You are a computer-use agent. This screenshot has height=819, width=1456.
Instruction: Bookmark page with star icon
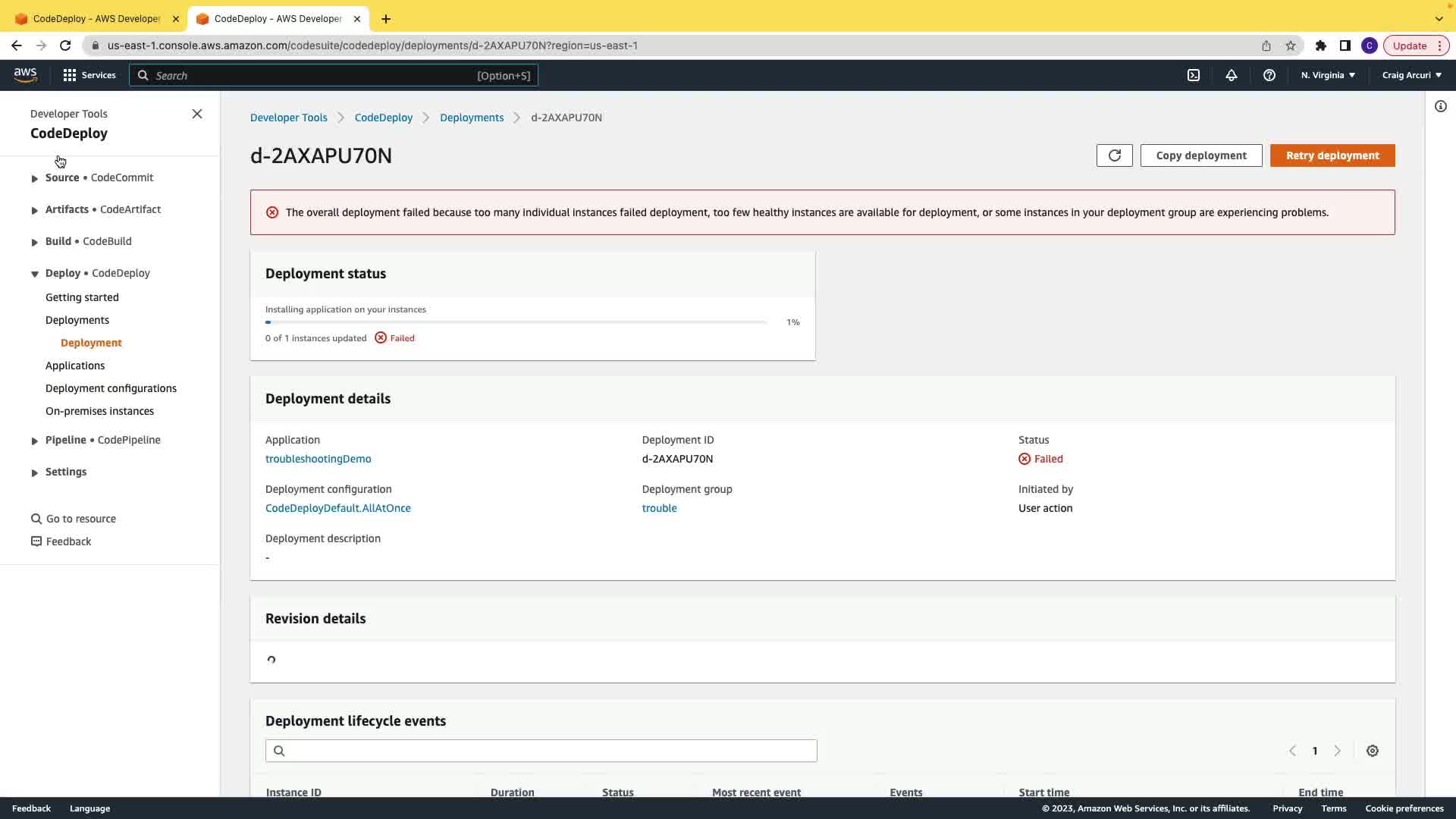tap(1291, 45)
